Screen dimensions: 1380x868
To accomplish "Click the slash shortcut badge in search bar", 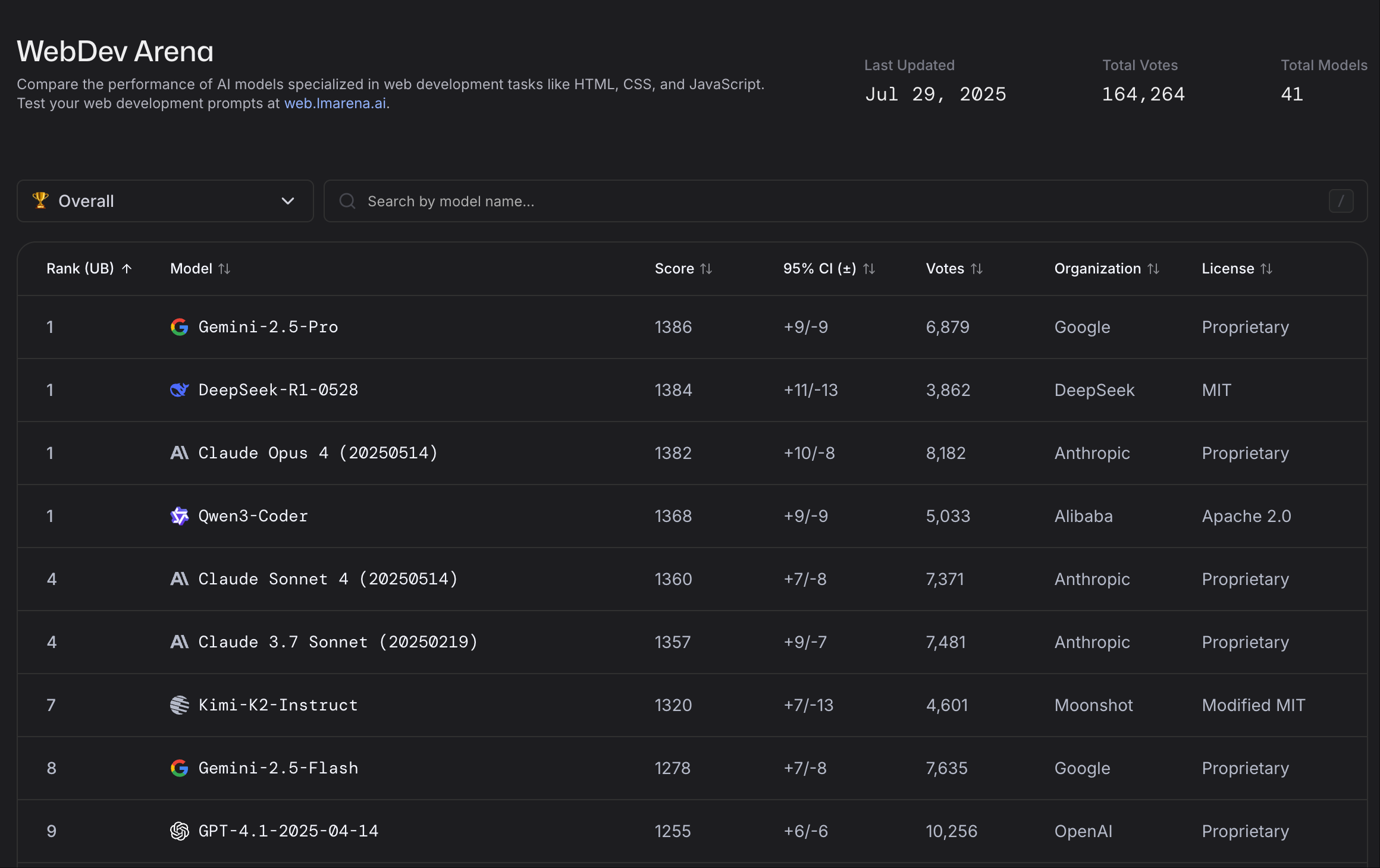I will [1341, 202].
